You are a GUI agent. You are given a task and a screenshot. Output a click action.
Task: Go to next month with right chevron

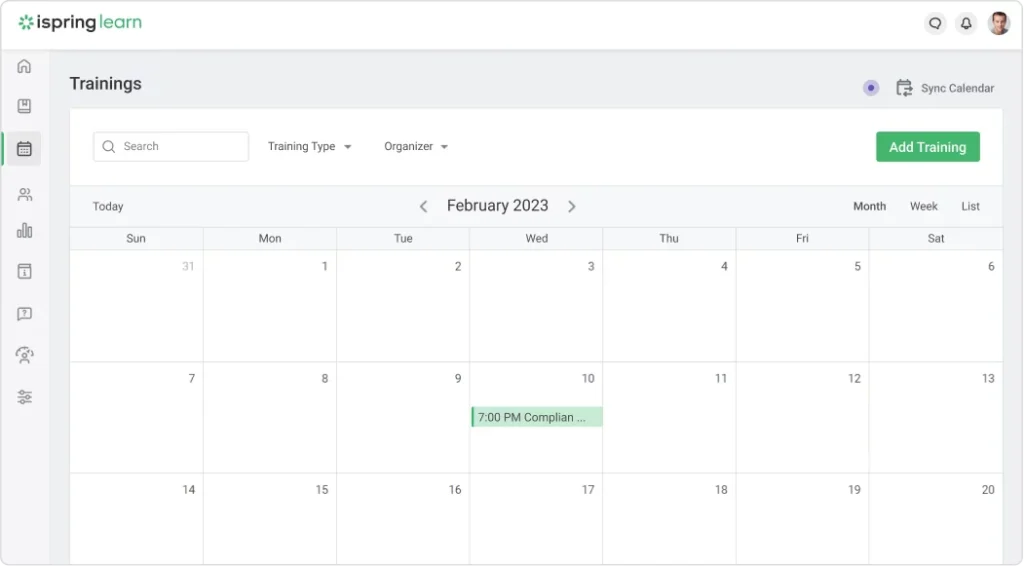point(571,206)
